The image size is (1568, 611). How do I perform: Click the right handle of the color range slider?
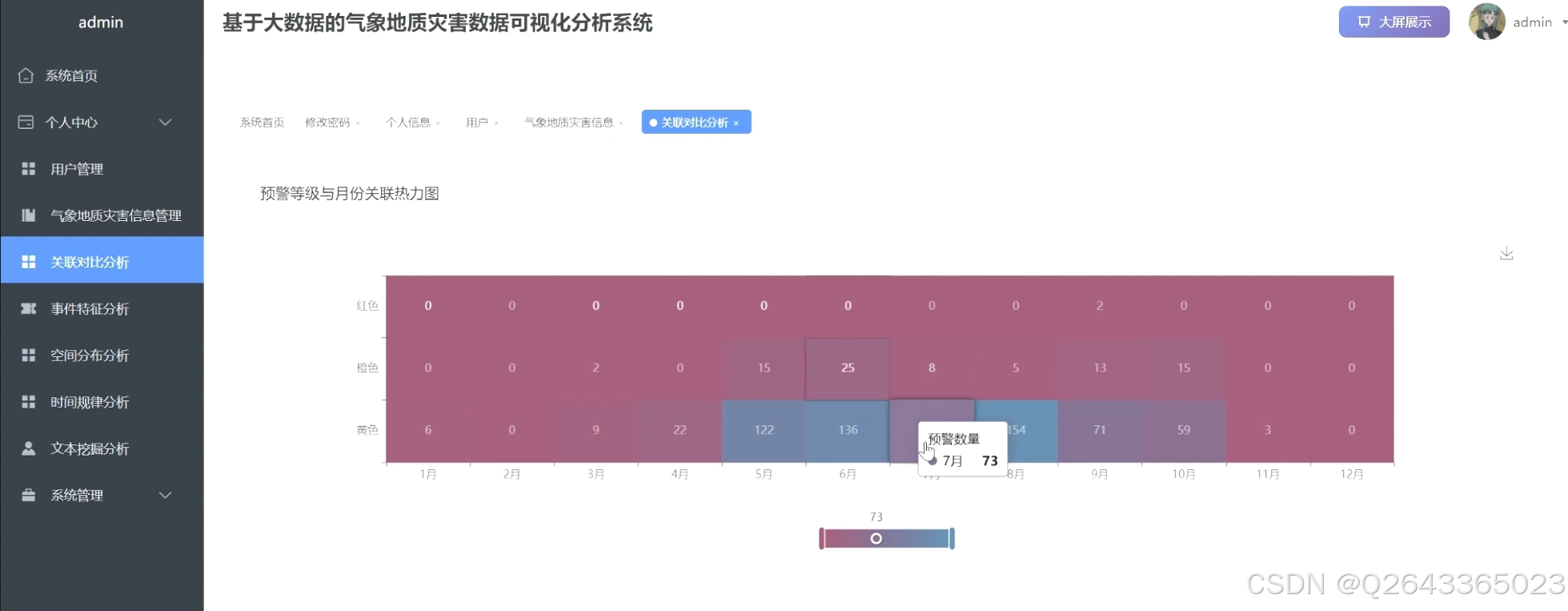pos(952,538)
